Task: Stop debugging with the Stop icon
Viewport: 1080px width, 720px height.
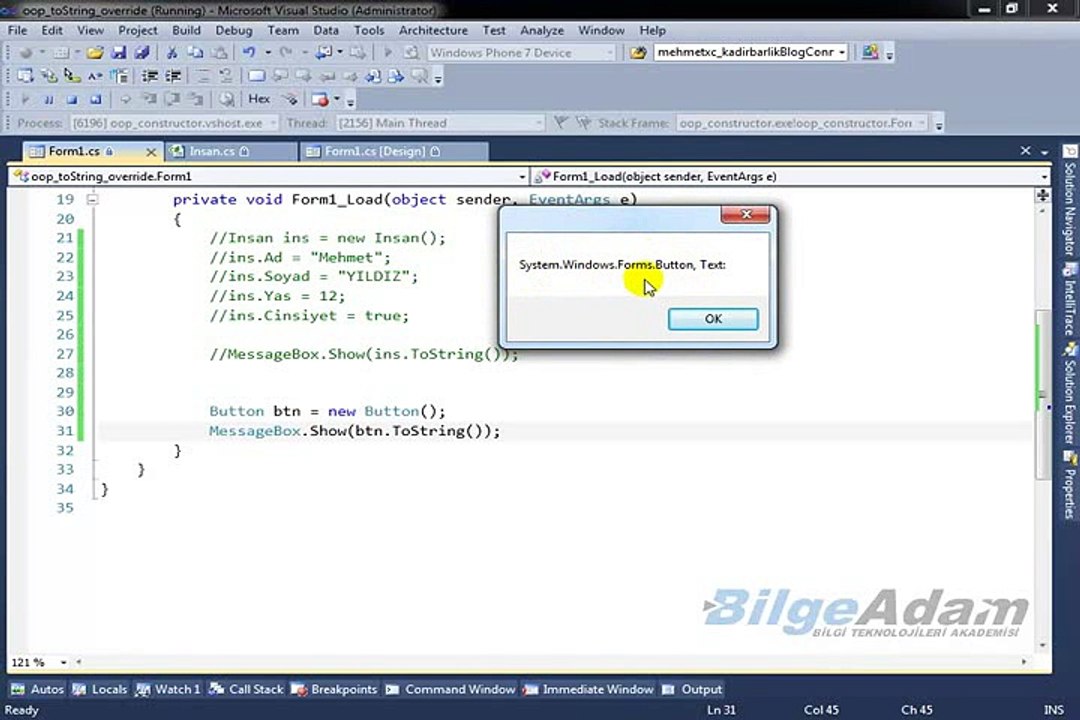Action: point(72,99)
